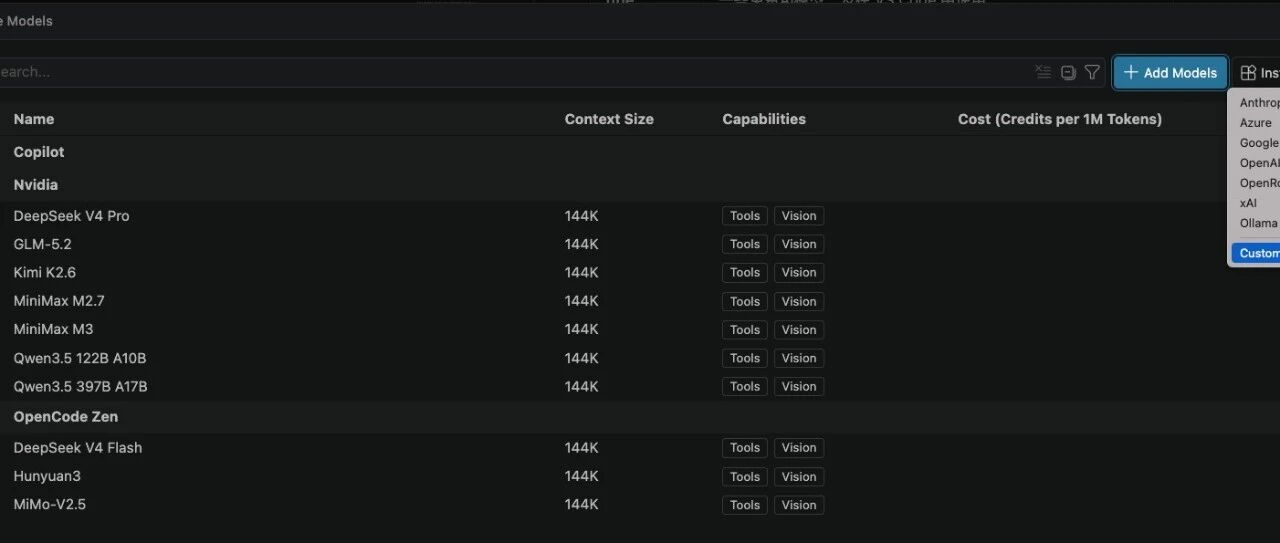Click the Tools badge for DeepSeek V4 Pro

click(745, 216)
